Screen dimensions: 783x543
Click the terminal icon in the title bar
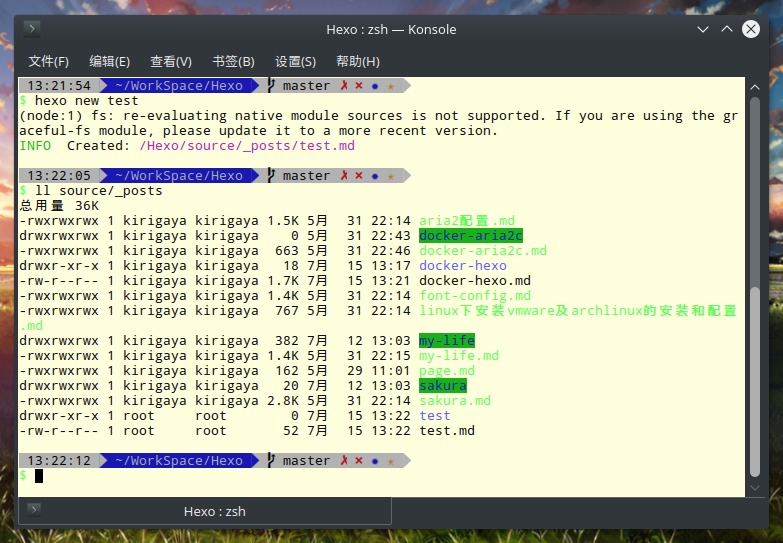click(x=32, y=29)
